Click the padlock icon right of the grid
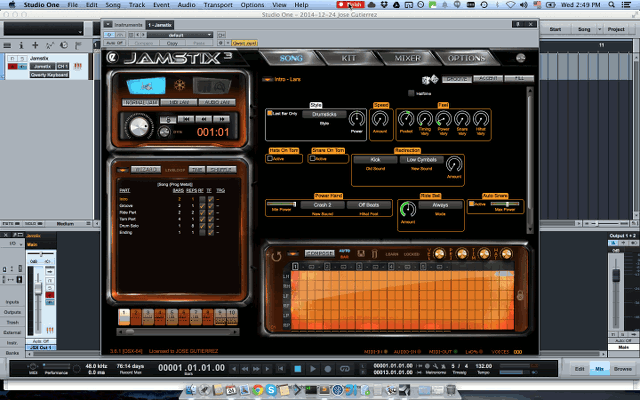Image resolution: width=640 pixels, height=400 pixels. (x=520, y=295)
